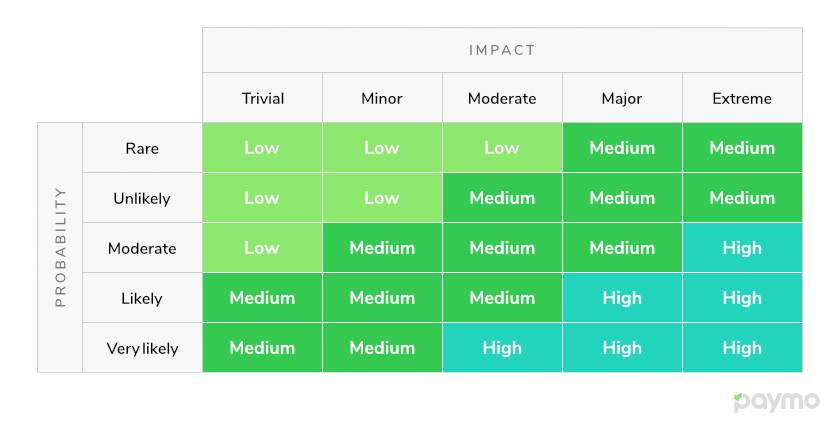Select the High cell for Likely and Major
Image resolution: width=840 pixels, height=433 pixels.
(622, 298)
